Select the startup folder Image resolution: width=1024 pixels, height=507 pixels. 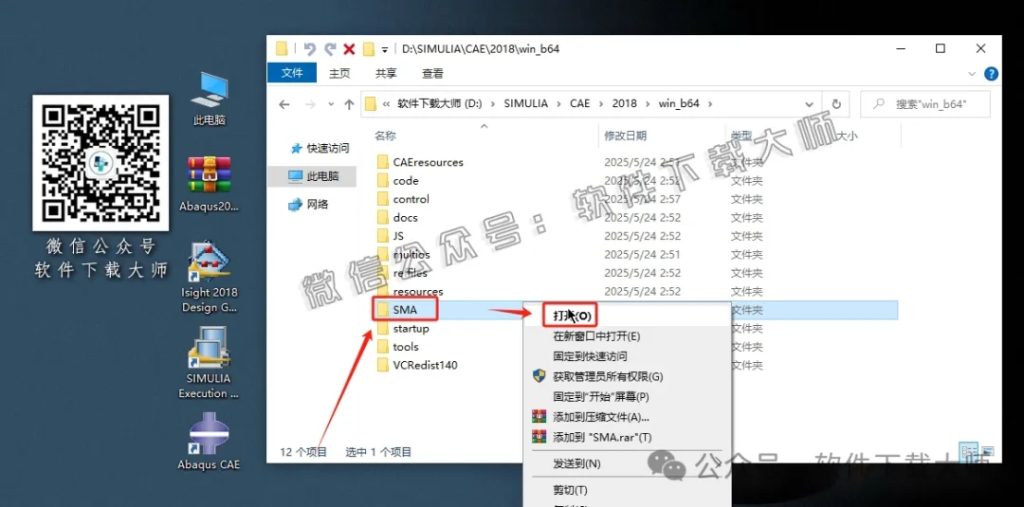[403, 328]
